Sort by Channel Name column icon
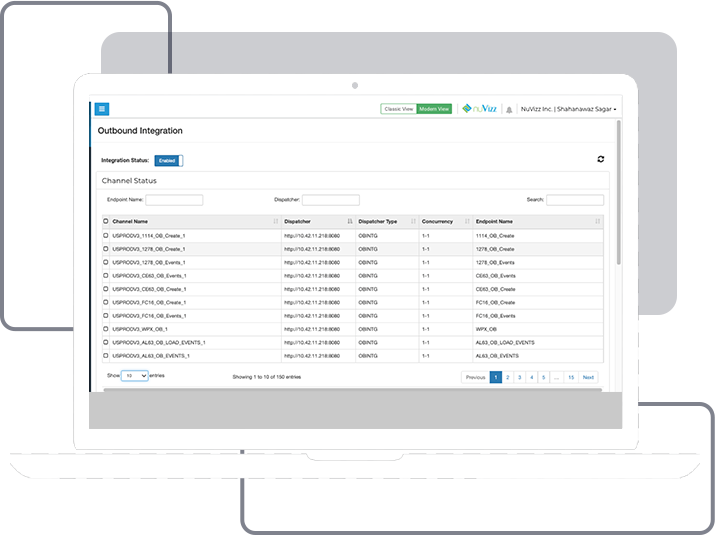Image resolution: width=715 pixels, height=535 pixels. point(275,221)
